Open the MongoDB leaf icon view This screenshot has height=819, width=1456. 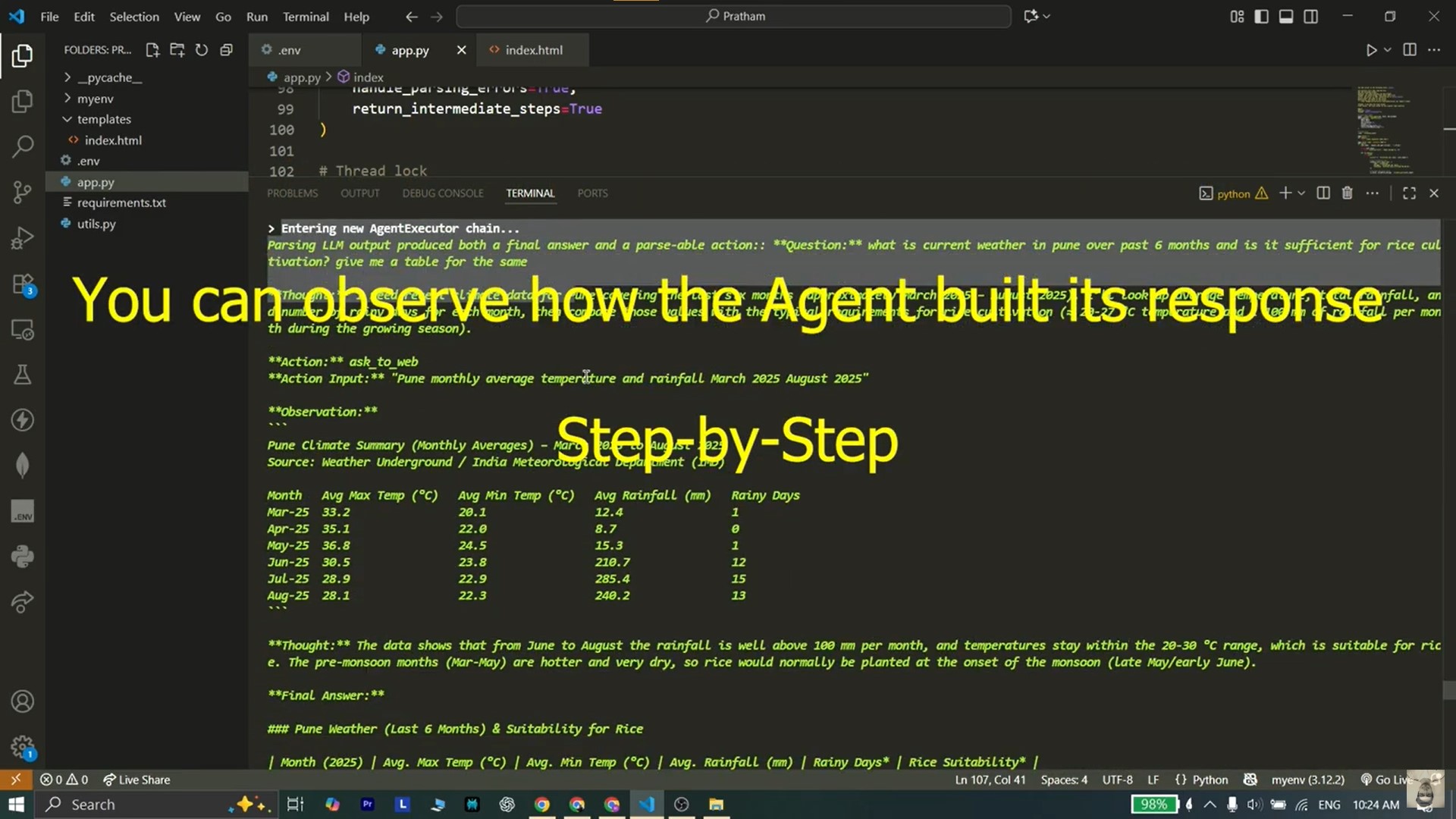(23, 466)
